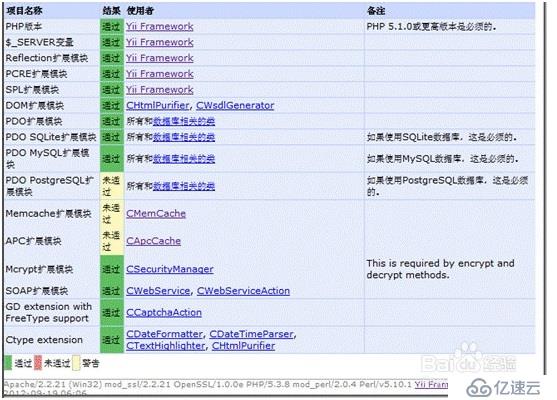This screenshot has height=400, width=557.
Task: Click 未通过 result cell for PDO PostgreSQL
Action: 112,186
